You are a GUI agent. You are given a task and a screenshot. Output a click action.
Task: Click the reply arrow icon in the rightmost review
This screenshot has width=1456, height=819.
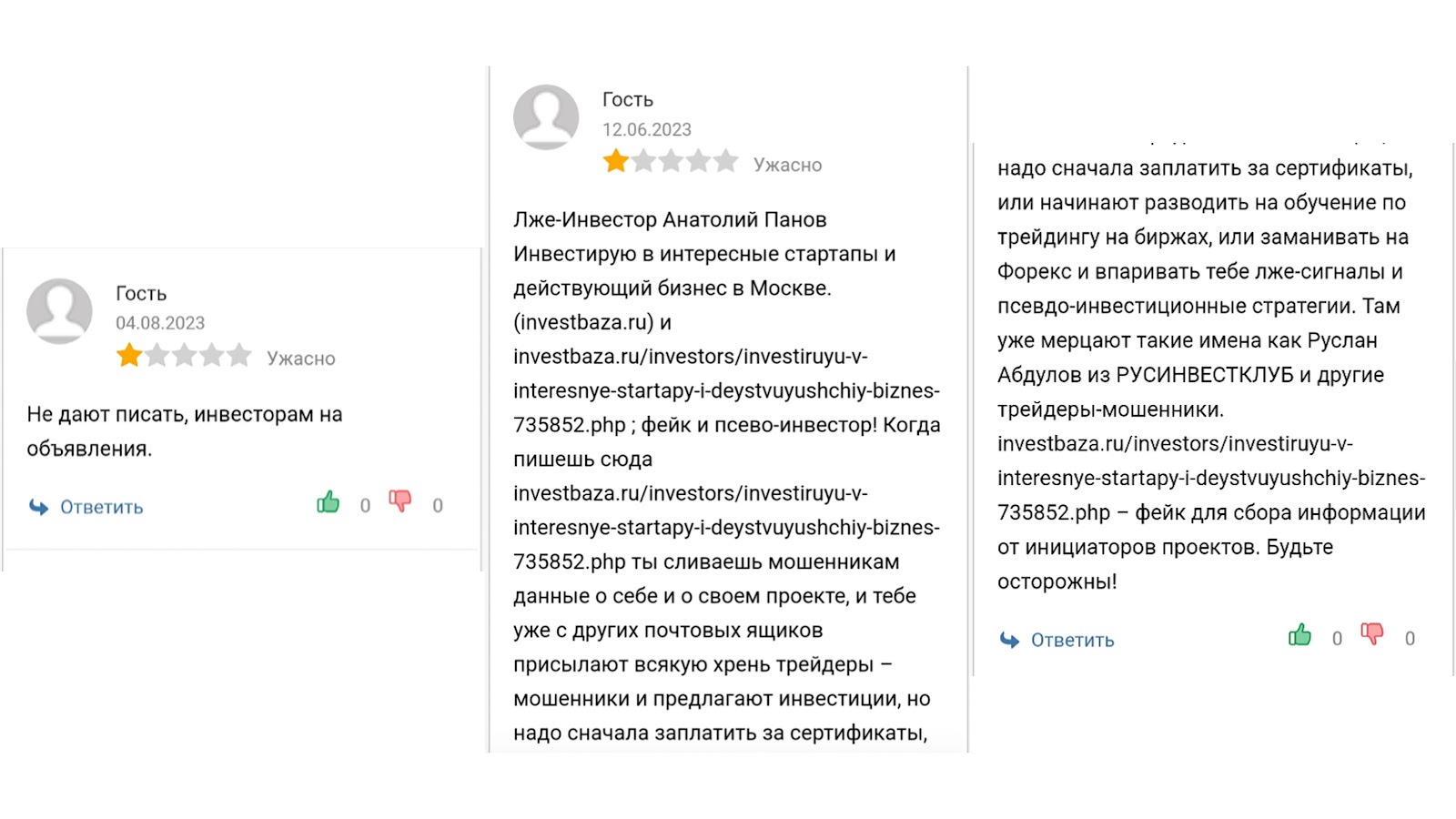click(x=1009, y=640)
